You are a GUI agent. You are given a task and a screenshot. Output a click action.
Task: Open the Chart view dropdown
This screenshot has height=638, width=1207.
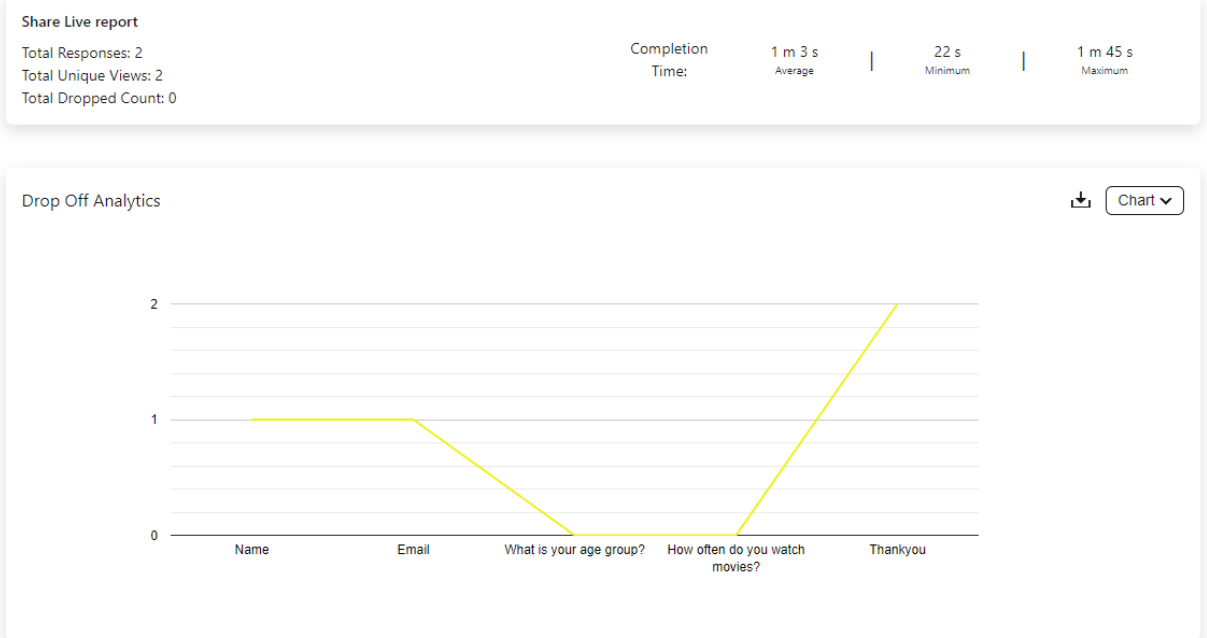tap(1144, 201)
